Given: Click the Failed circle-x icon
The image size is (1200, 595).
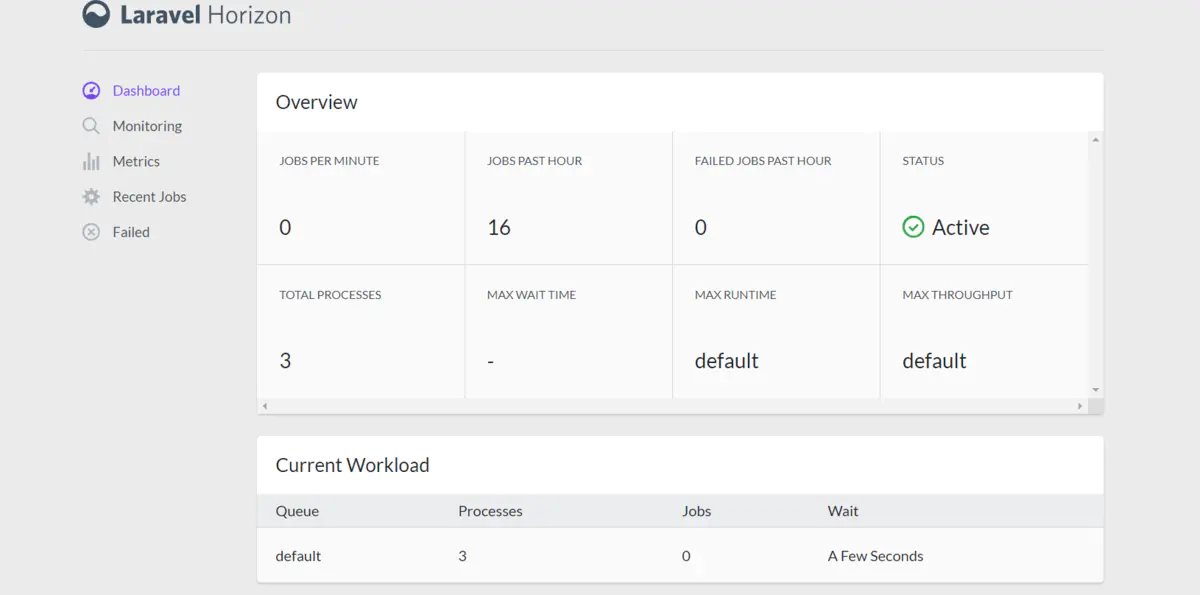Looking at the screenshot, I should [91, 232].
